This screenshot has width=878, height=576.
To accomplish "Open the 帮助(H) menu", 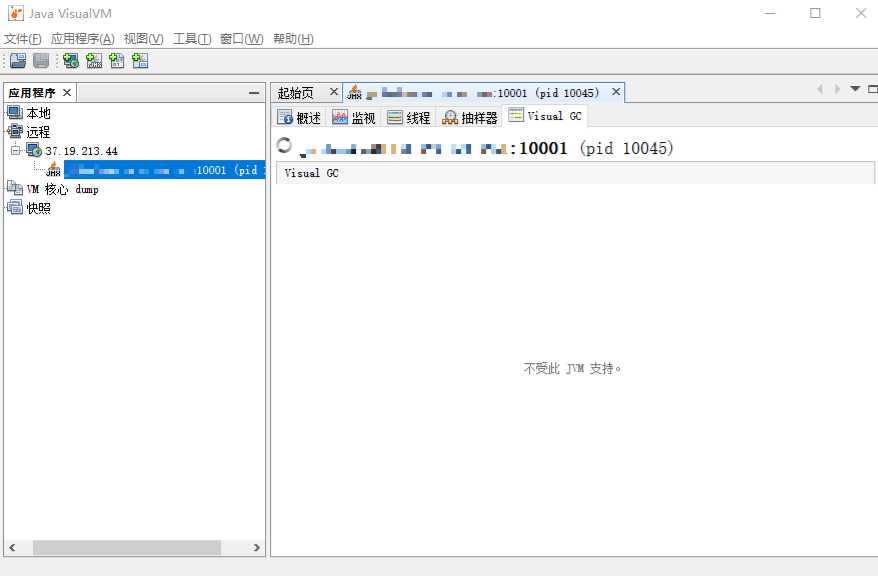I will tap(293, 39).
